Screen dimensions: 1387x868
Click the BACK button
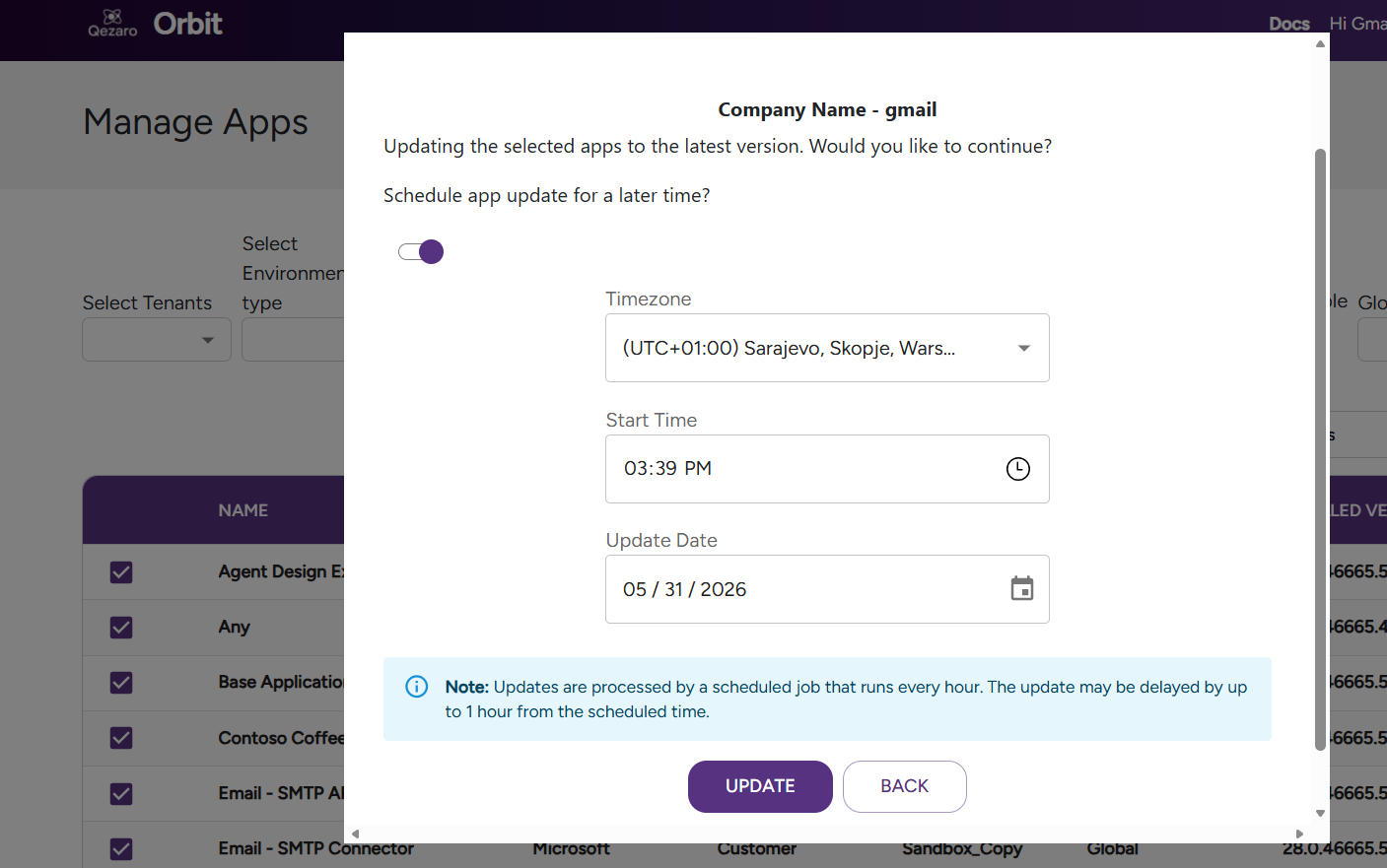click(x=905, y=786)
